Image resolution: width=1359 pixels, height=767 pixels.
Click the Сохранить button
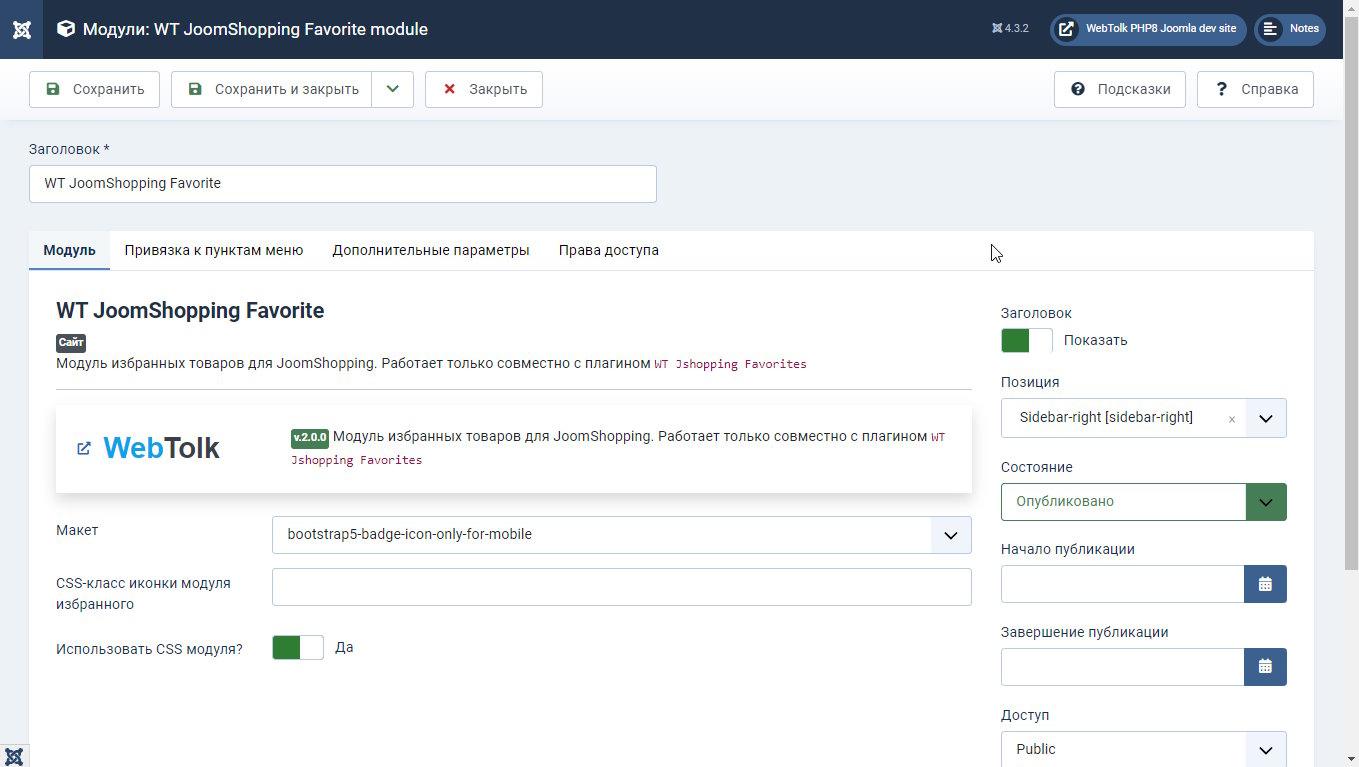pyautogui.click(x=94, y=89)
